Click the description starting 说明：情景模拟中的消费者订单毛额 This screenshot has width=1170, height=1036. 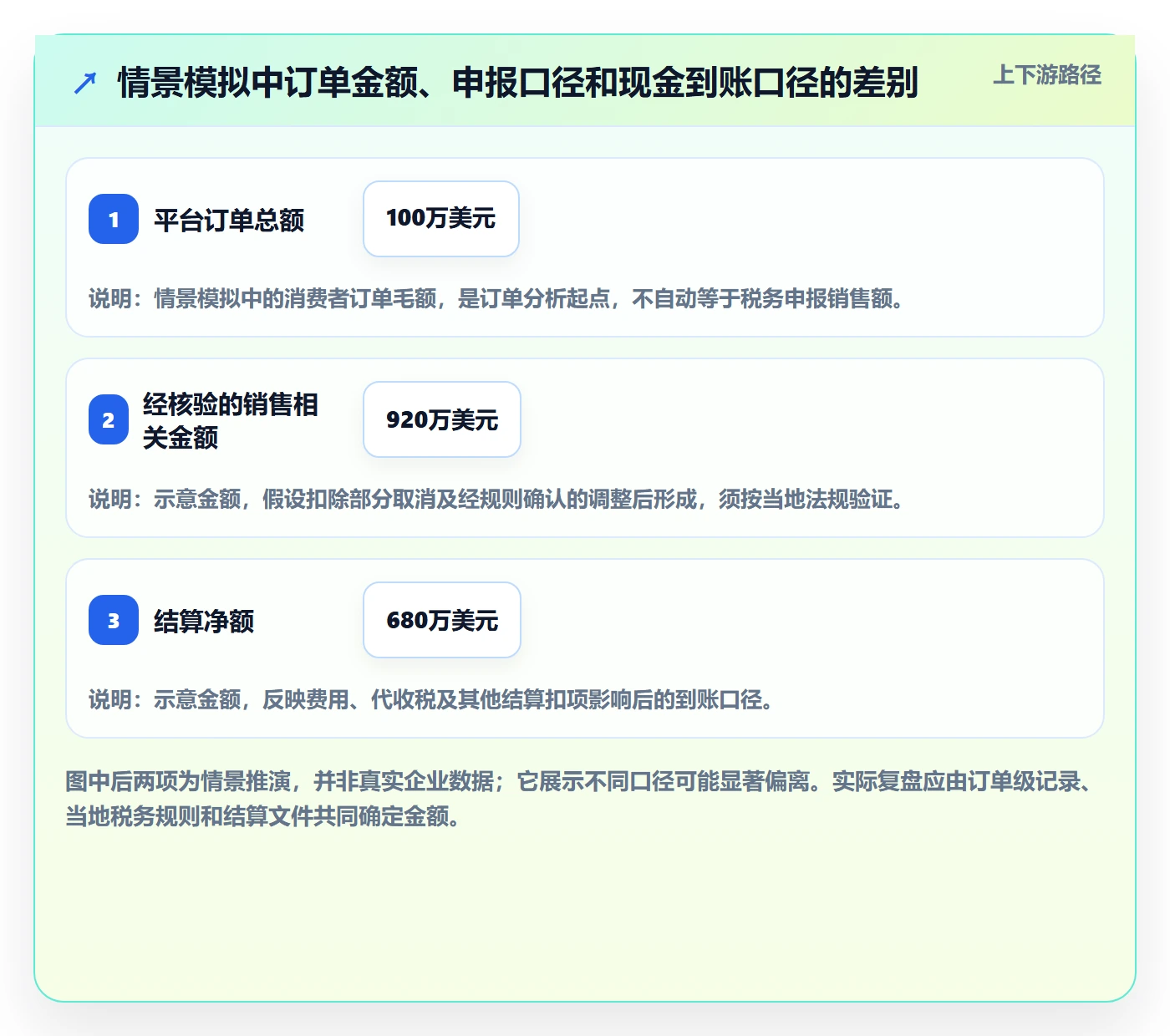pyautogui.click(x=496, y=298)
